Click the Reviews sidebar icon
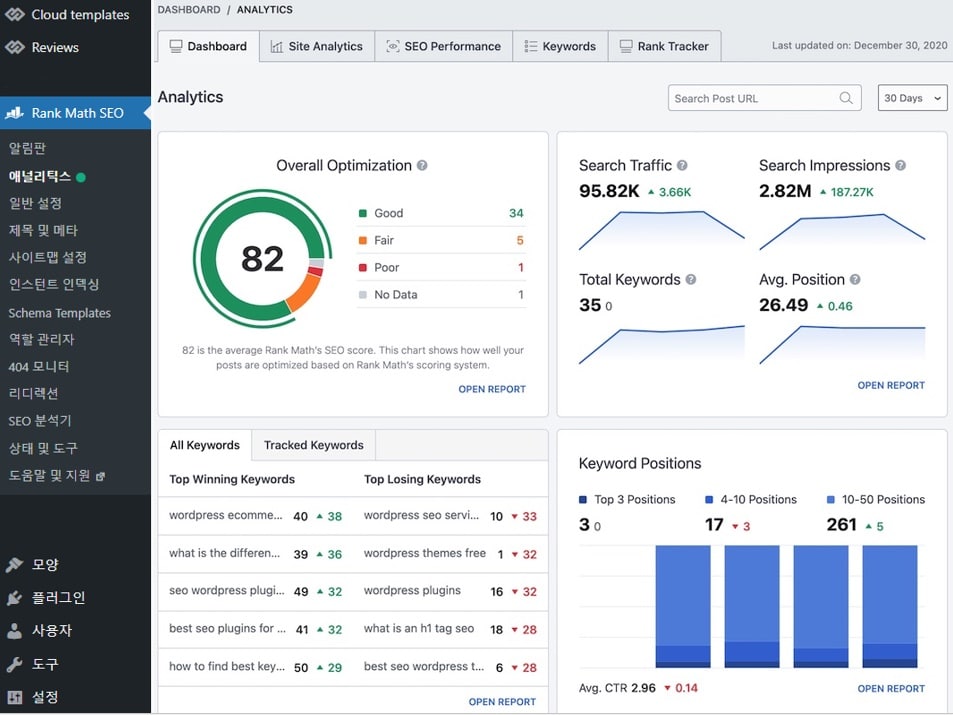The height and width of the screenshot is (715, 953). [15, 47]
